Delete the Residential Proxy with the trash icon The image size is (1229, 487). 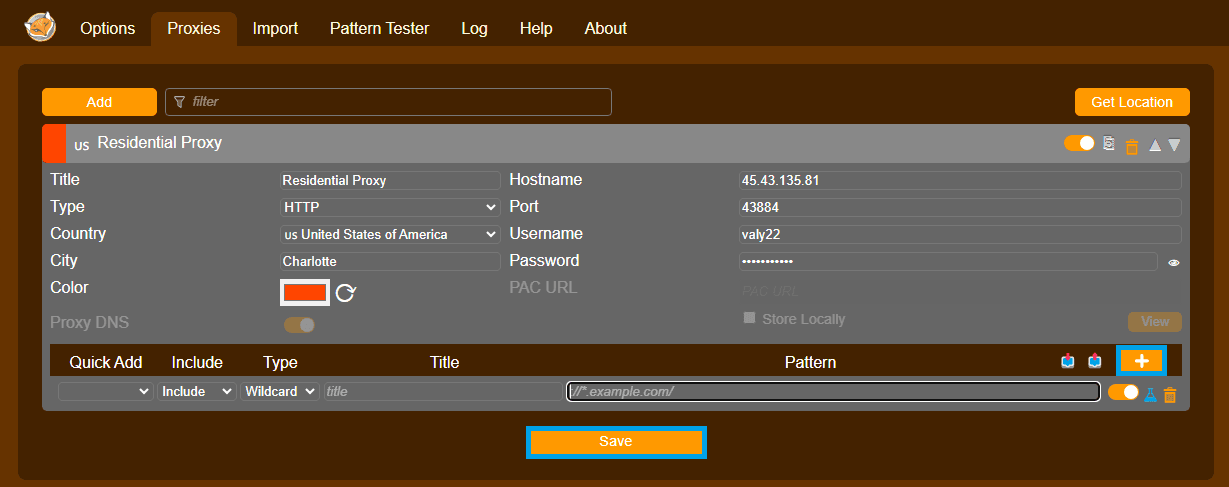(x=1132, y=146)
